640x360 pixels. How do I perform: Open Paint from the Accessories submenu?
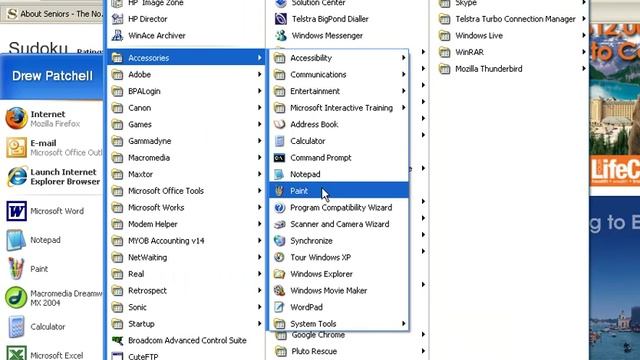[x=339, y=191]
